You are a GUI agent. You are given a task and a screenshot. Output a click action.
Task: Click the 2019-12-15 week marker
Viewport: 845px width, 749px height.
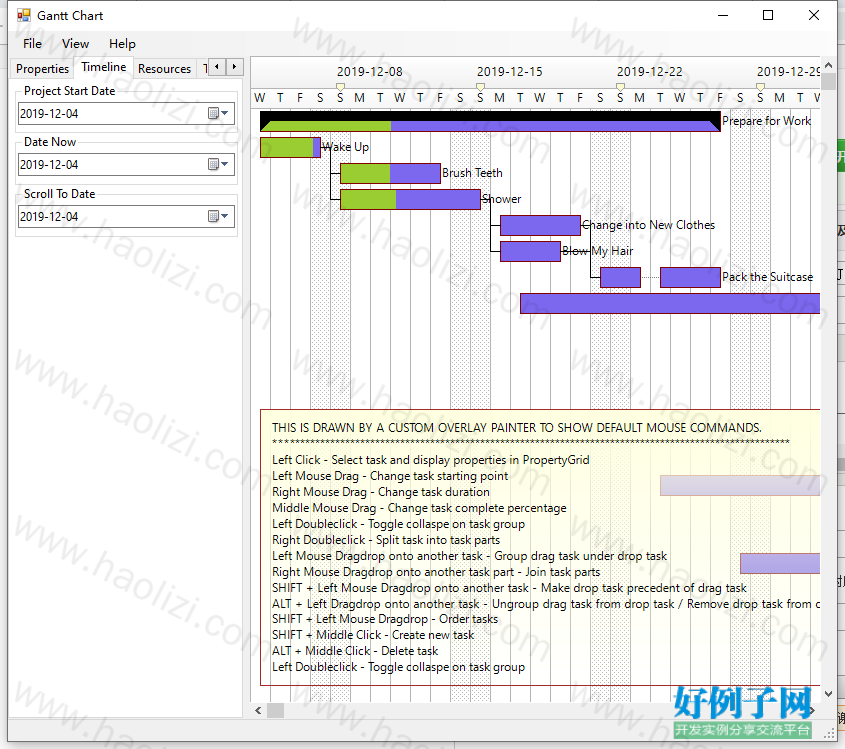click(480, 87)
